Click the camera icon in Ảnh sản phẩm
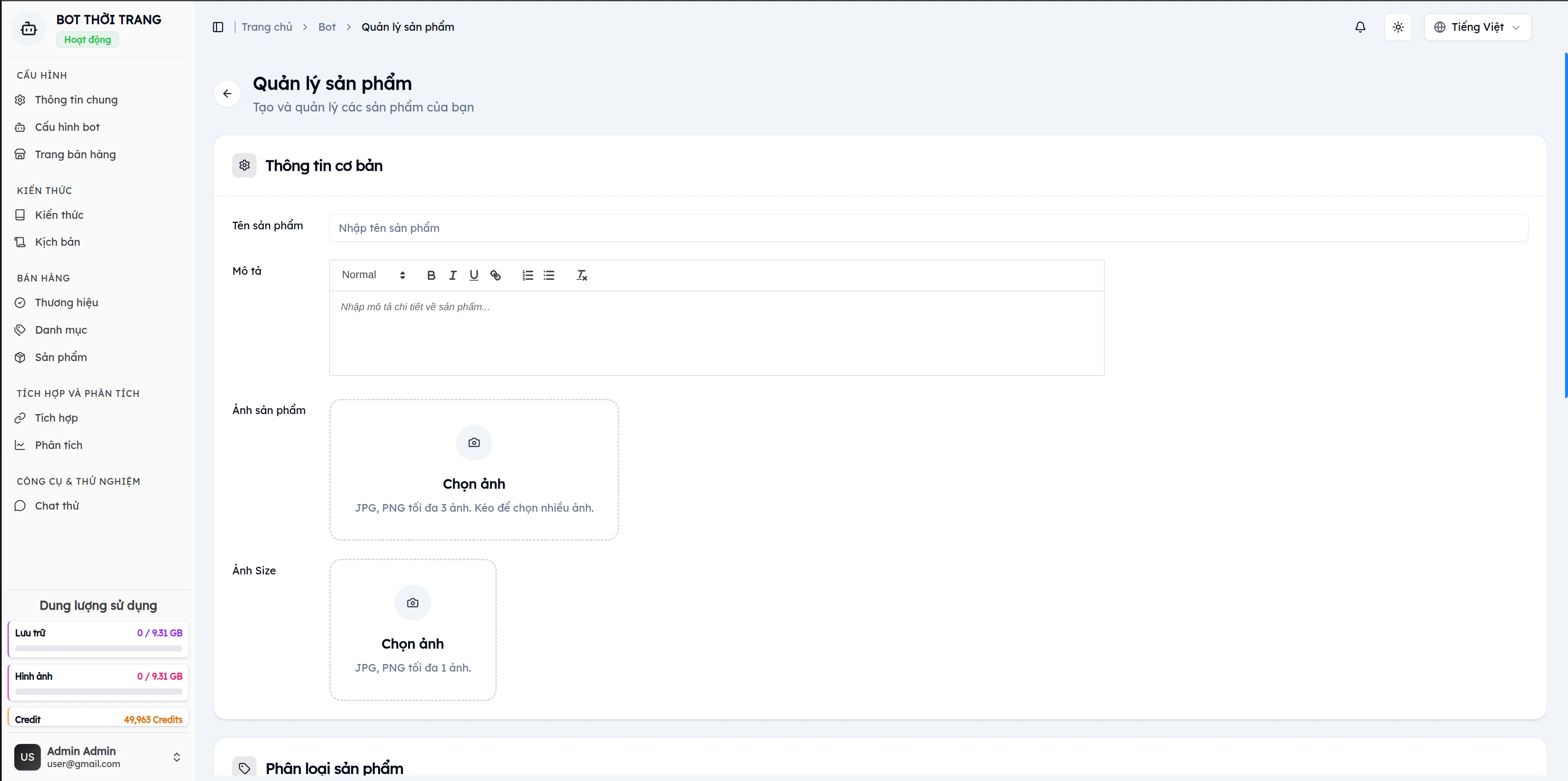 point(474,443)
